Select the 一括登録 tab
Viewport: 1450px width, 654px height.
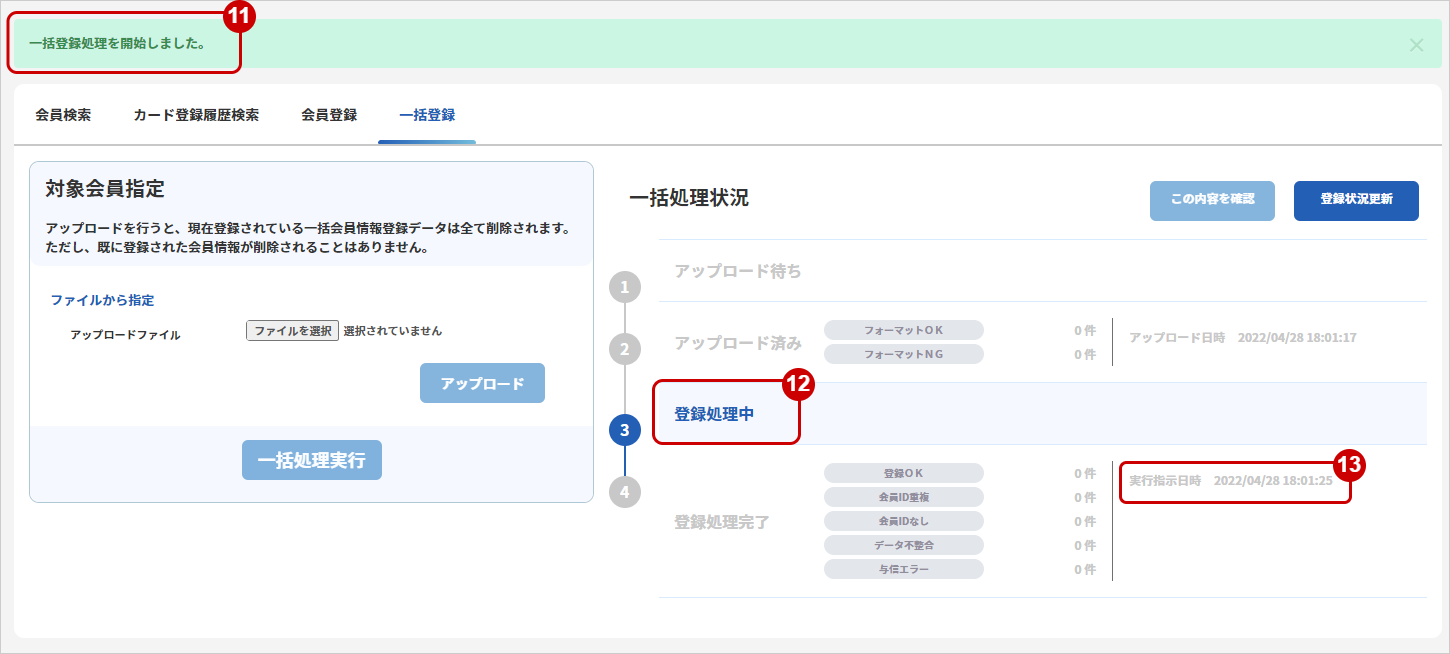click(427, 115)
